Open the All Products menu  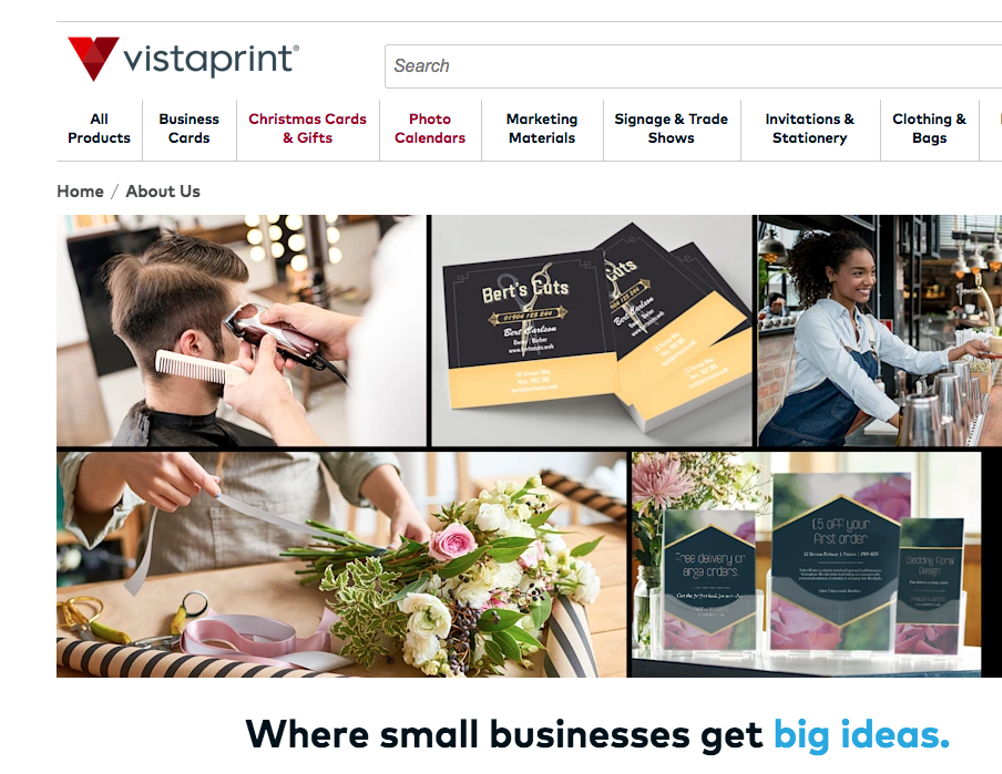[x=99, y=128]
